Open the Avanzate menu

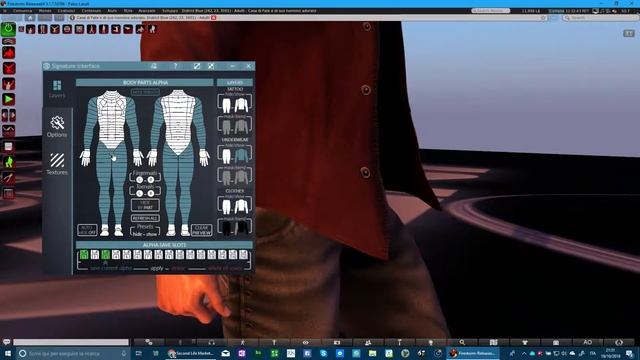[147, 11]
